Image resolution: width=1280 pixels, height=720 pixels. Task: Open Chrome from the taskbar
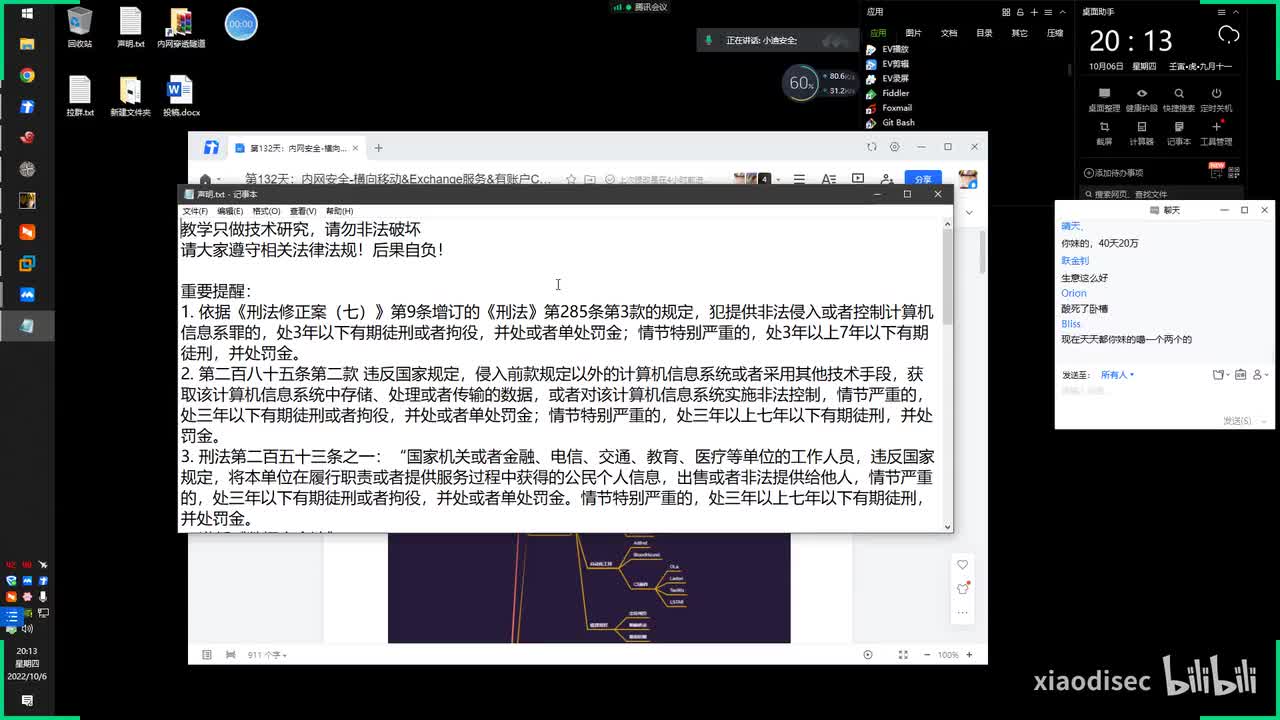click(x=27, y=75)
